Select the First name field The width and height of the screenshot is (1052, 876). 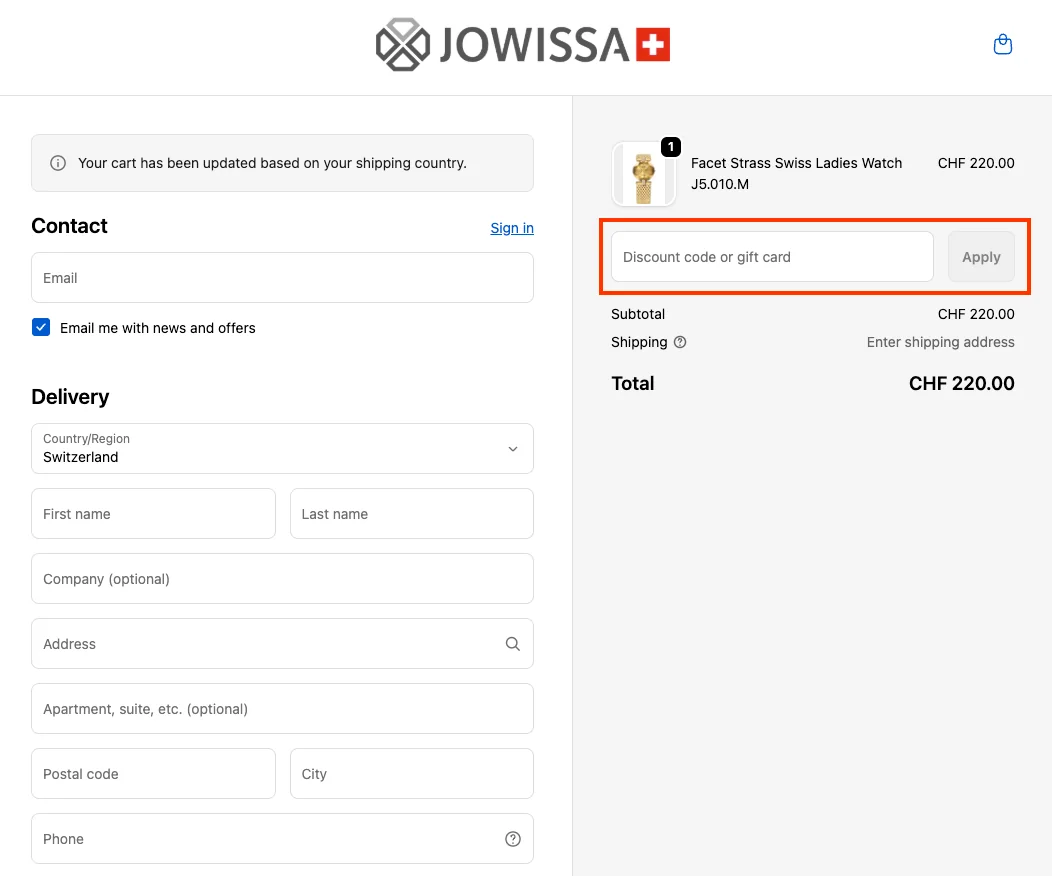click(153, 513)
